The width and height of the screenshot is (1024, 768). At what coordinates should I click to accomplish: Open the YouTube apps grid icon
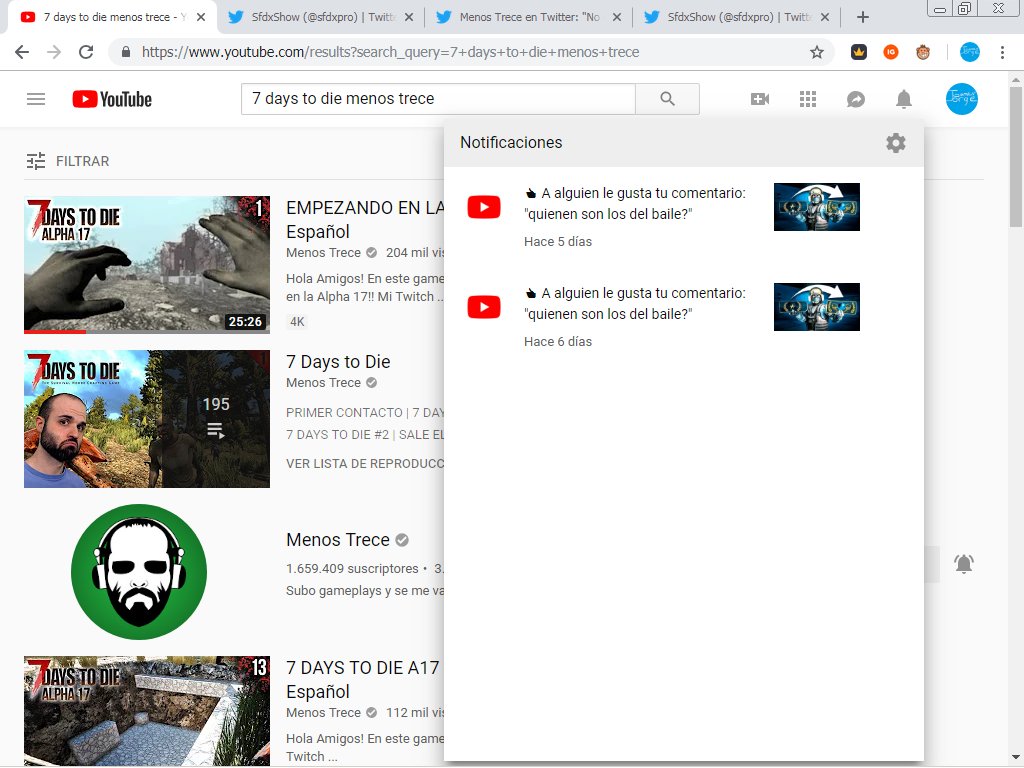[x=808, y=99]
